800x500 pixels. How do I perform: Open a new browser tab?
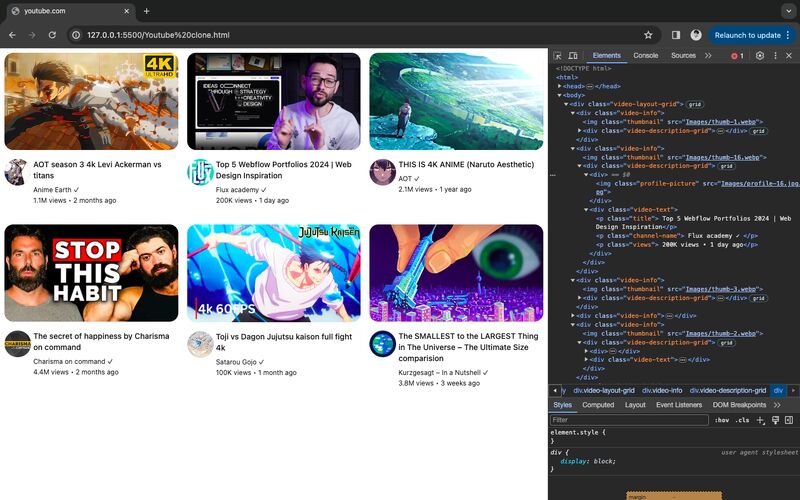(x=146, y=11)
